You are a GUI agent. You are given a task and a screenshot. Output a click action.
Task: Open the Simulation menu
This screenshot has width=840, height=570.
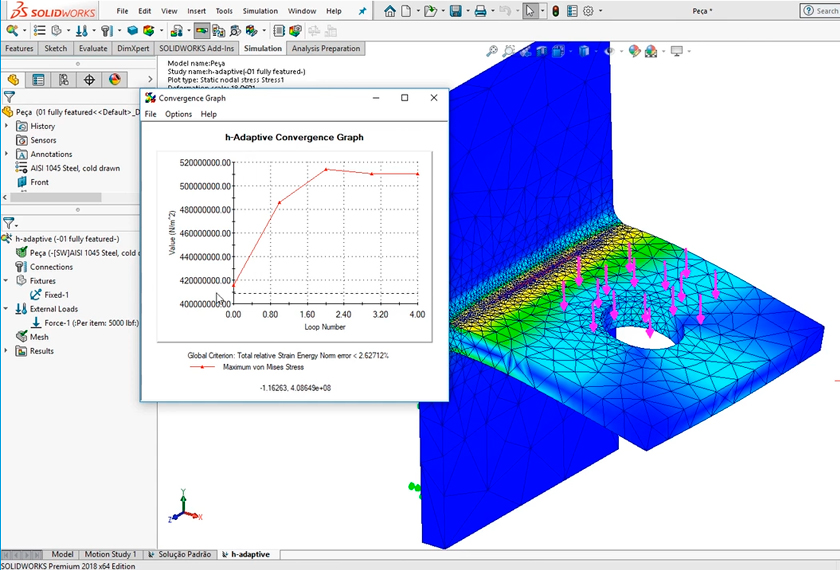click(x=260, y=11)
